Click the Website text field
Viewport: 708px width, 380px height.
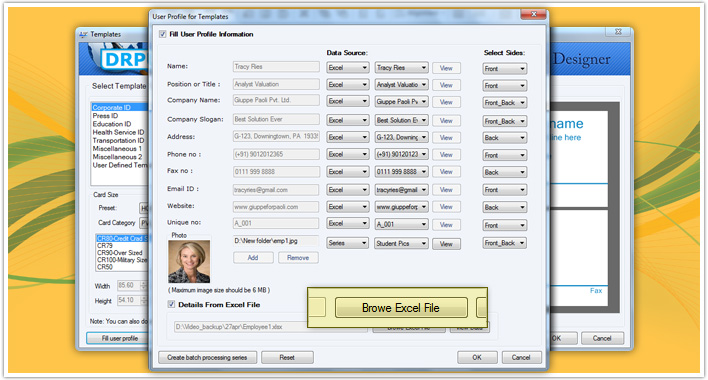[x=276, y=207]
